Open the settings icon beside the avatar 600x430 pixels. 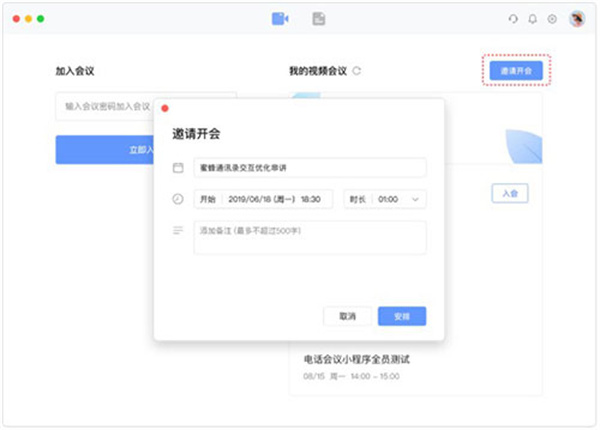[551, 19]
